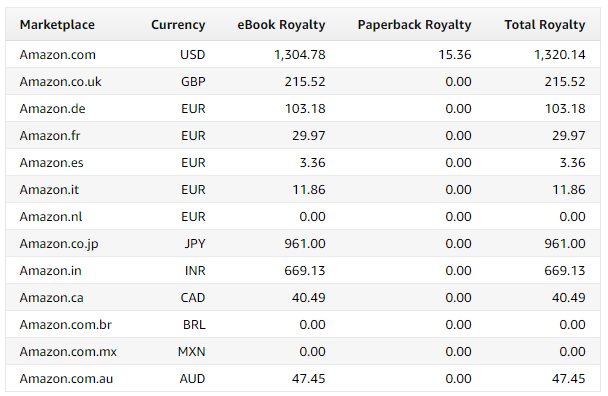Select the Amazon.com marketplace row
This screenshot has width=608, height=396.
pos(303,54)
